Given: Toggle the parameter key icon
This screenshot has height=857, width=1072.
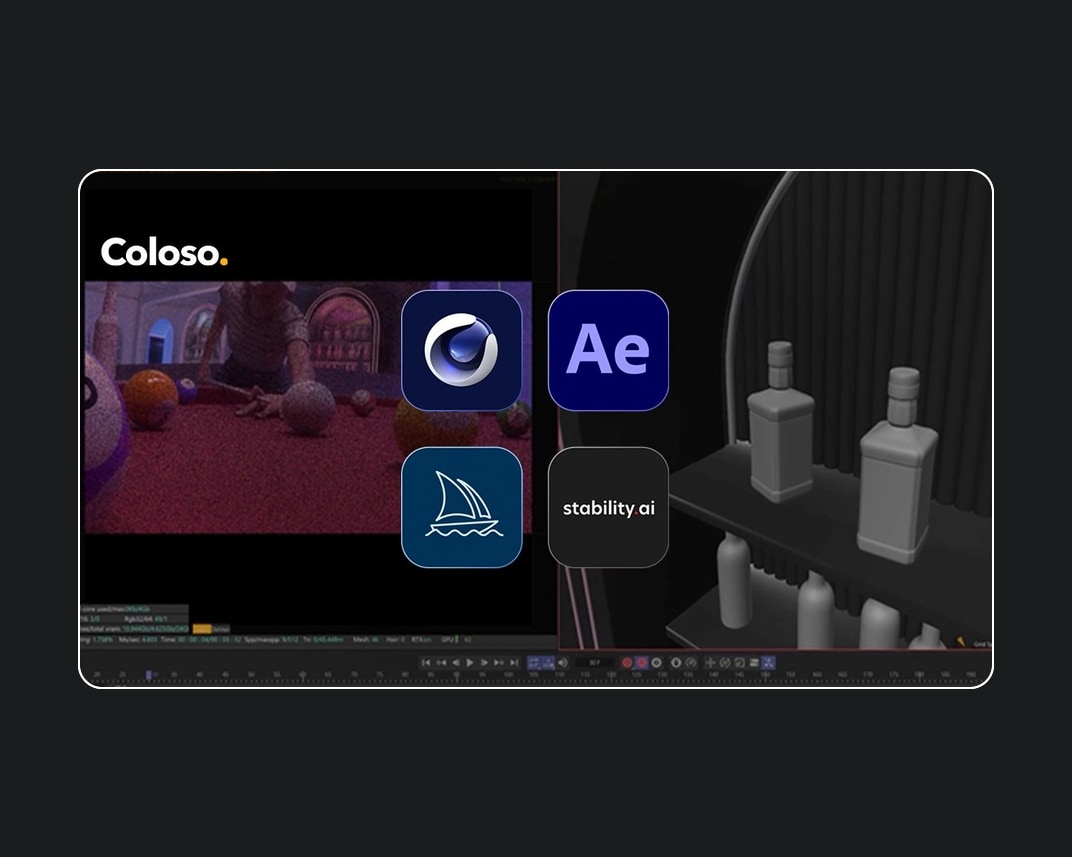Looking at the screenshot, I should tap(754, 662).
